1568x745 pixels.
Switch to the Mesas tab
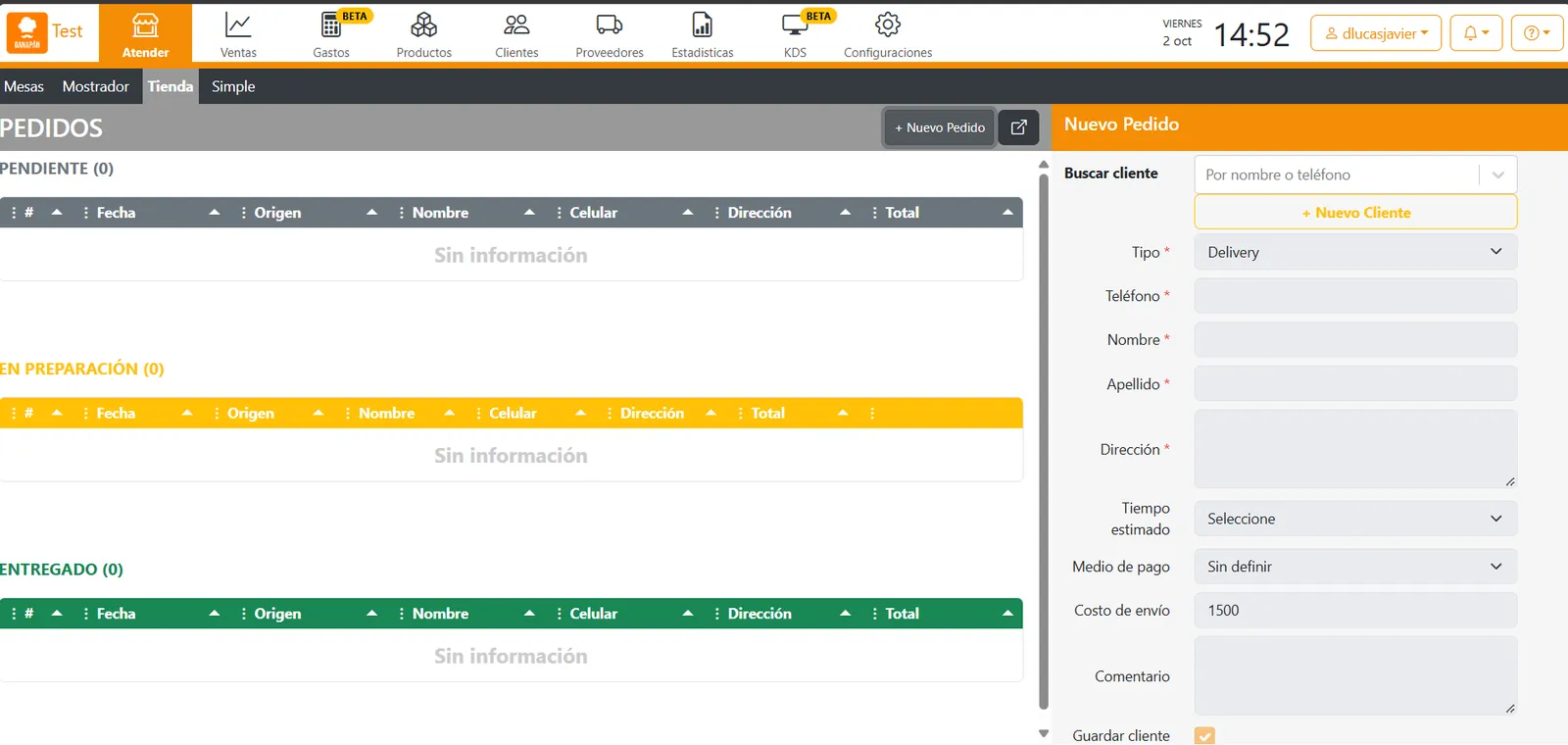click(24, 86)
